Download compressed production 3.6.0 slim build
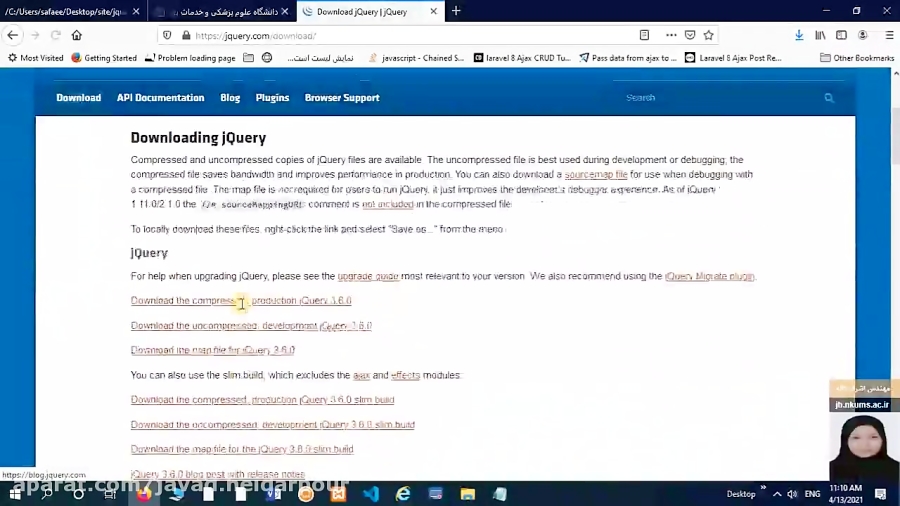 262,400
